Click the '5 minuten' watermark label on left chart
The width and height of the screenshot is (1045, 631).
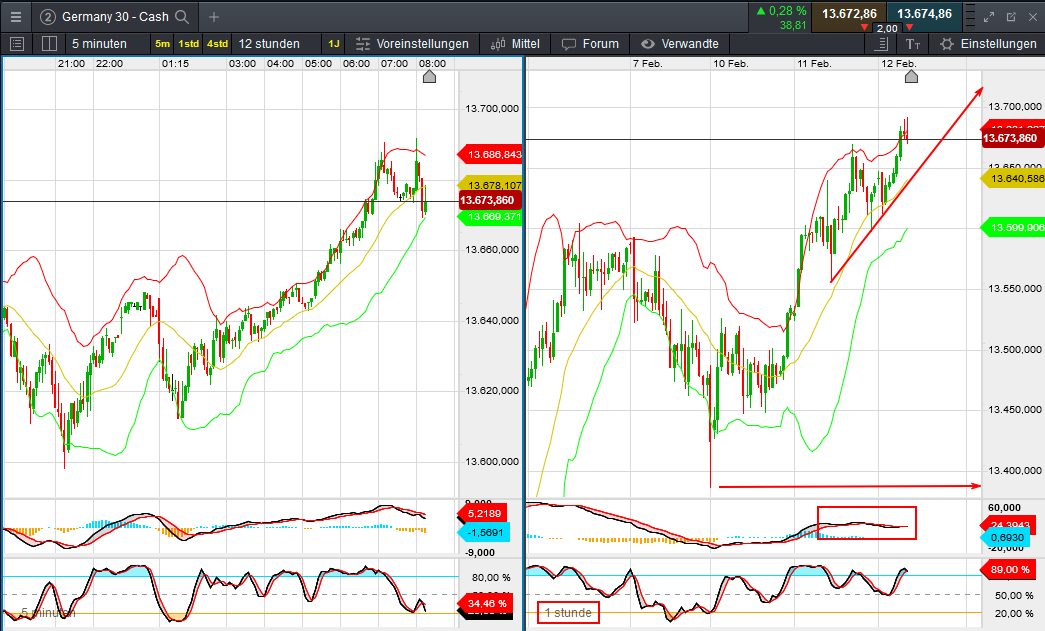[x=47, y=612]
